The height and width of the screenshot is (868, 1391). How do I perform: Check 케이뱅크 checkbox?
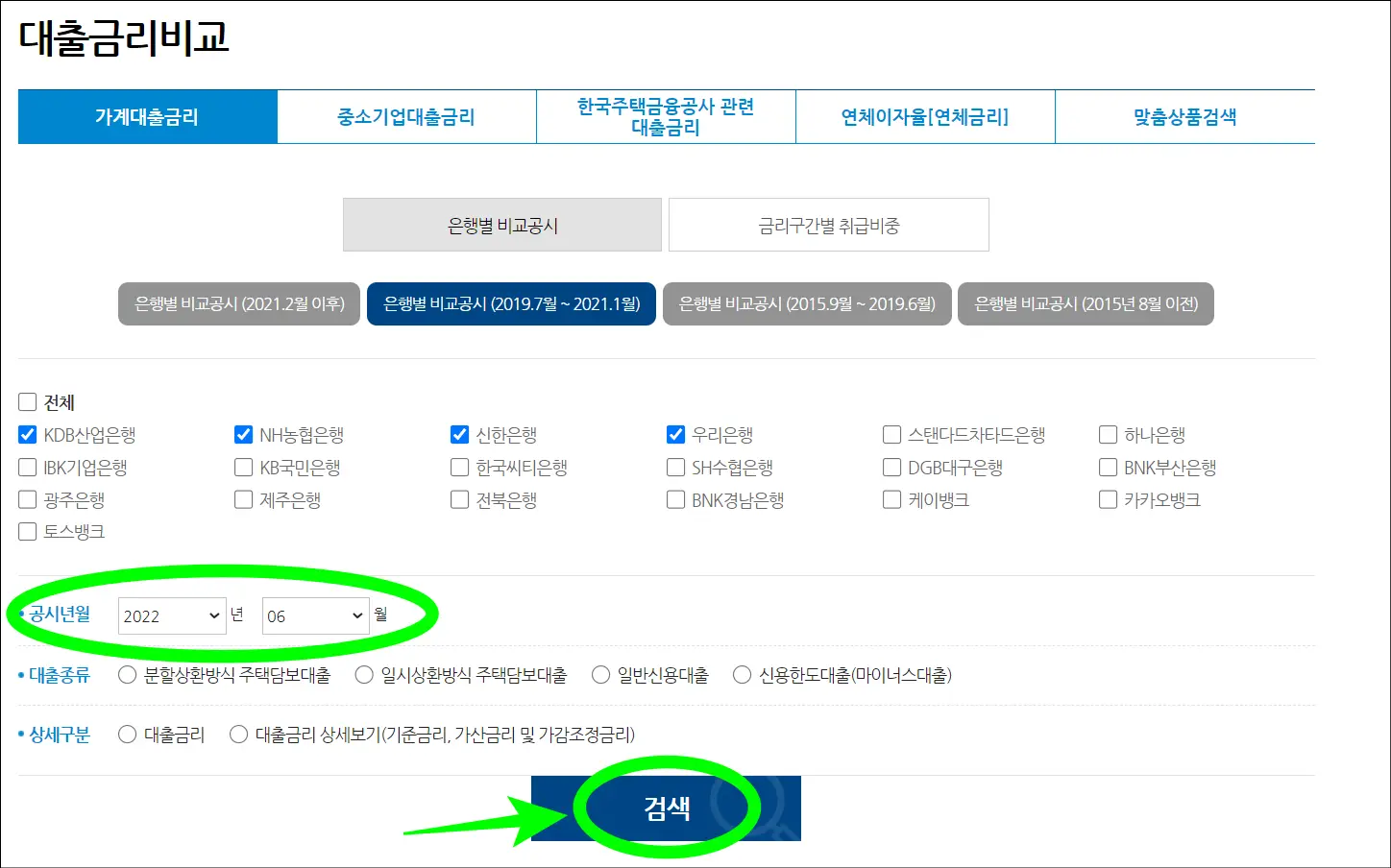892,499
